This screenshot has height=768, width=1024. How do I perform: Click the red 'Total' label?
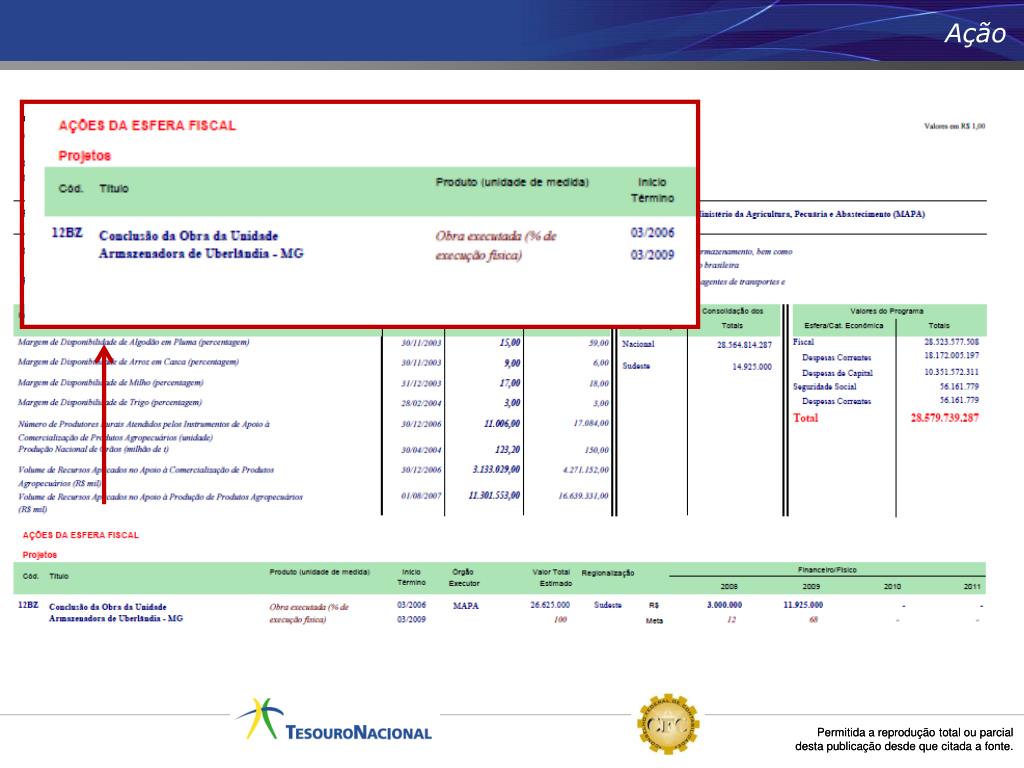[x=805, y=418]
